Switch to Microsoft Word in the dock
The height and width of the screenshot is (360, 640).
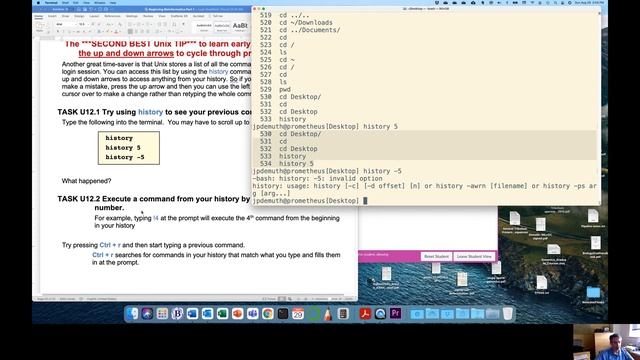point(192,313)
